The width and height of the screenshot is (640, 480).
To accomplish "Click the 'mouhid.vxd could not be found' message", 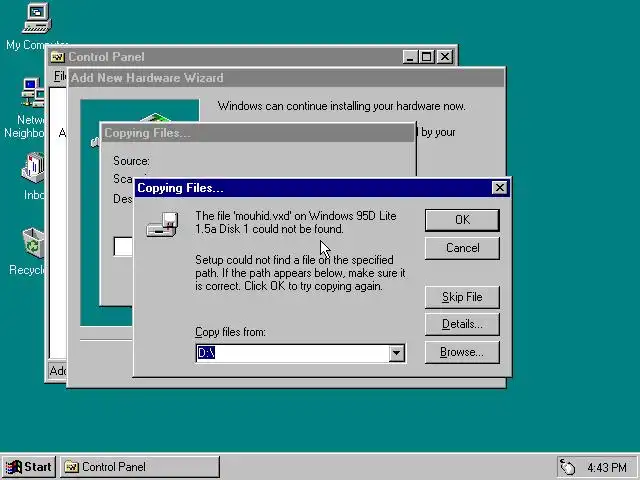I will [296, 222].
